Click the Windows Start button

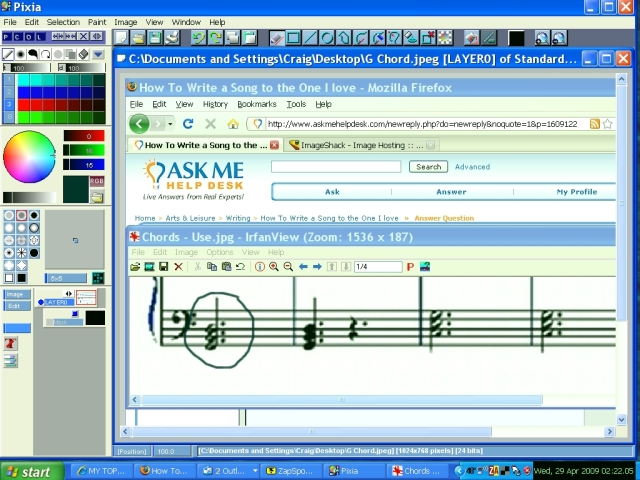28,471
